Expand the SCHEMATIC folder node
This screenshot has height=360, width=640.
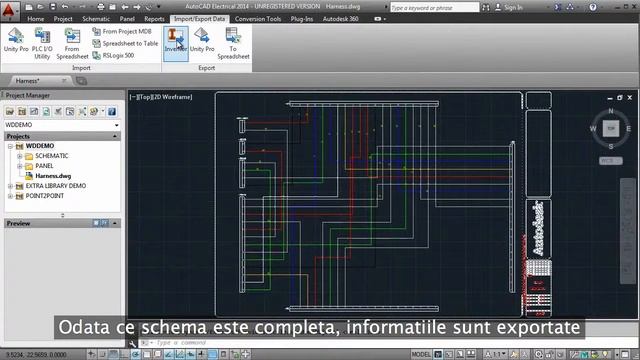[20, 156]
